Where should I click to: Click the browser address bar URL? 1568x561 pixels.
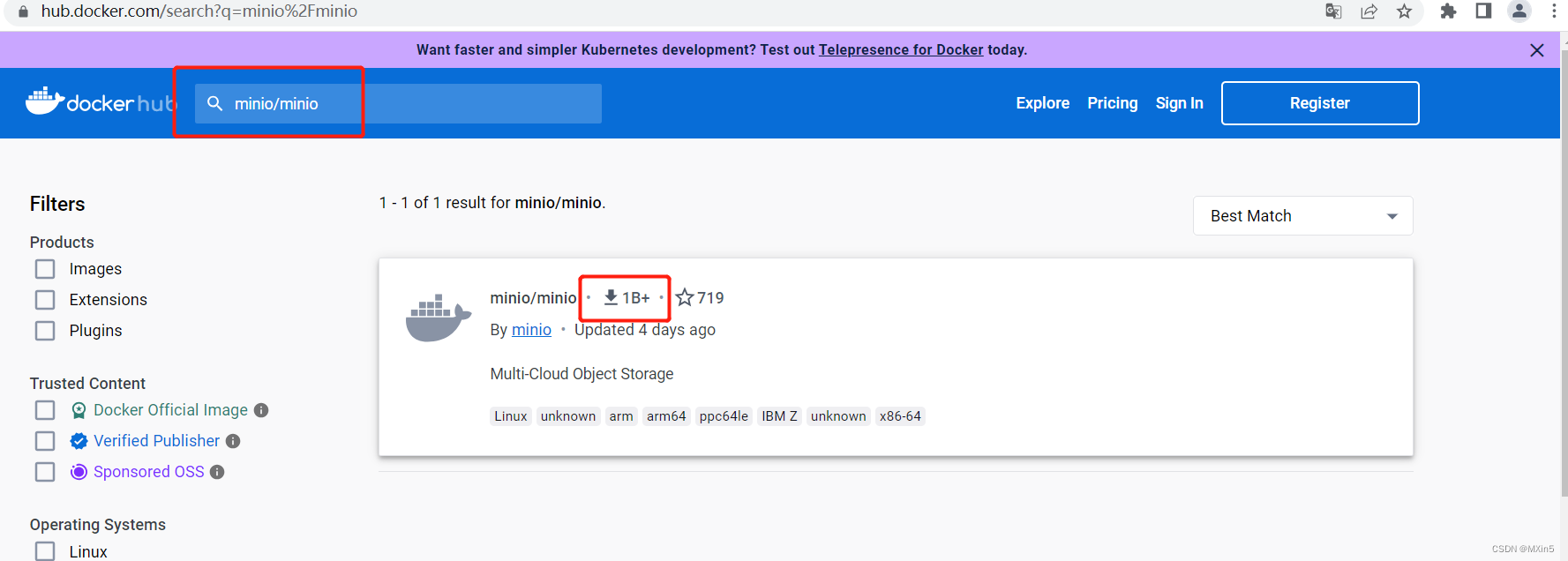[199, 11]
